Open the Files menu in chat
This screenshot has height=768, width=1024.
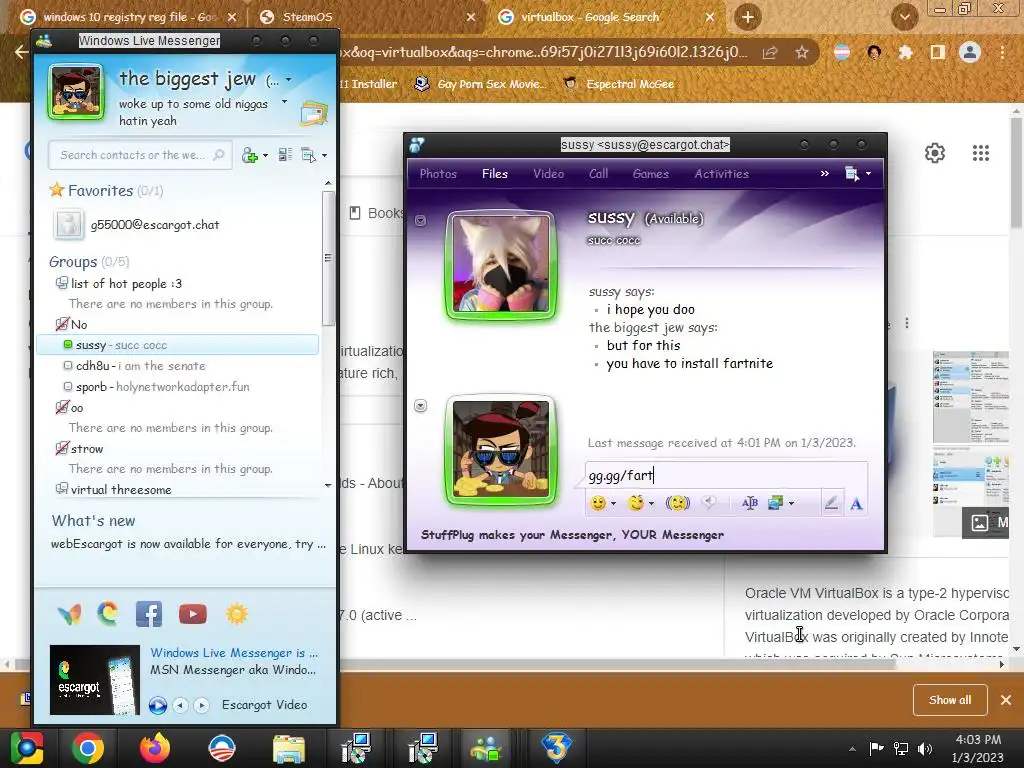(494, 174)
